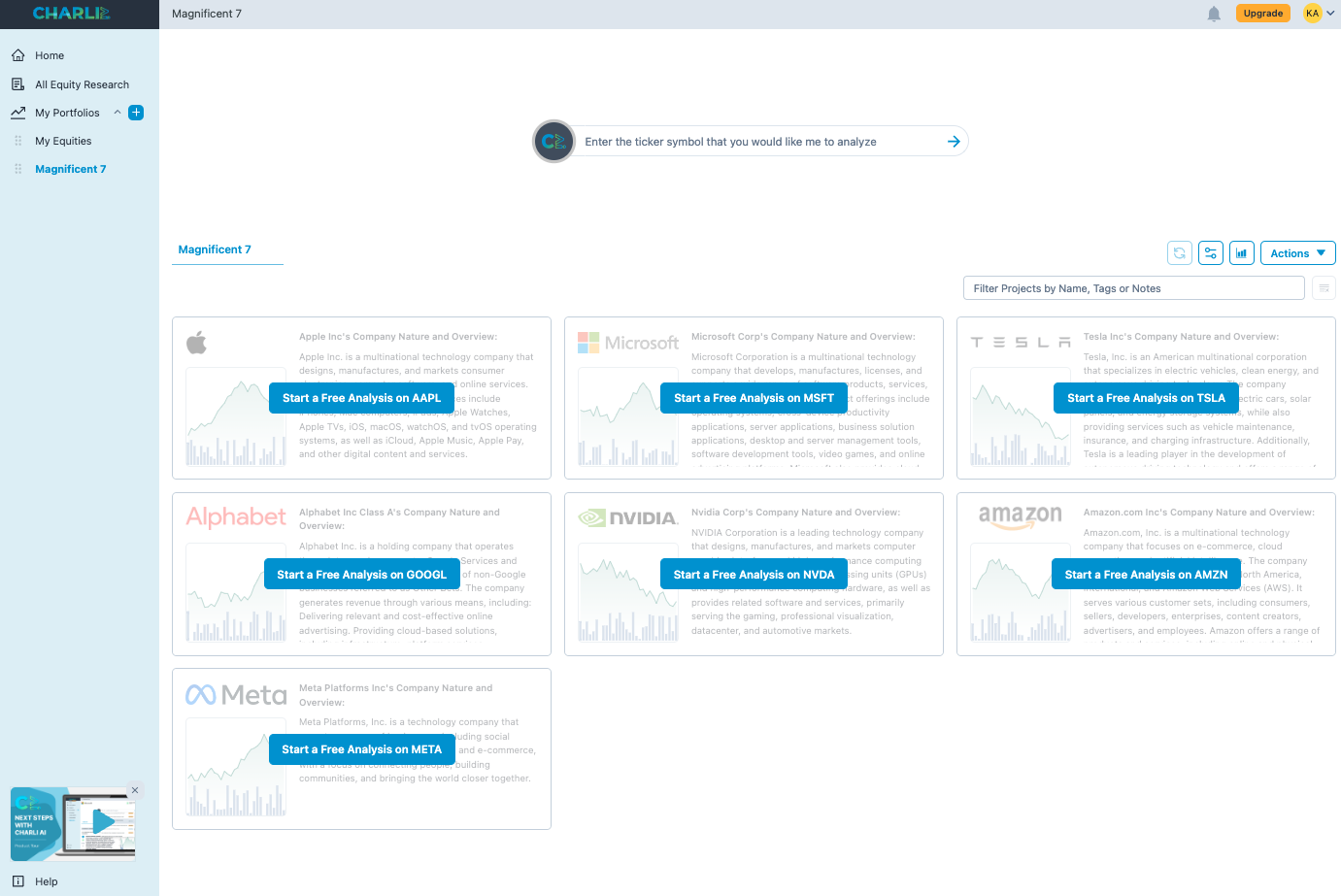Open My Portfolios section
The height and width of the screenshot is (896, 1341).
[x=67, y=113]
